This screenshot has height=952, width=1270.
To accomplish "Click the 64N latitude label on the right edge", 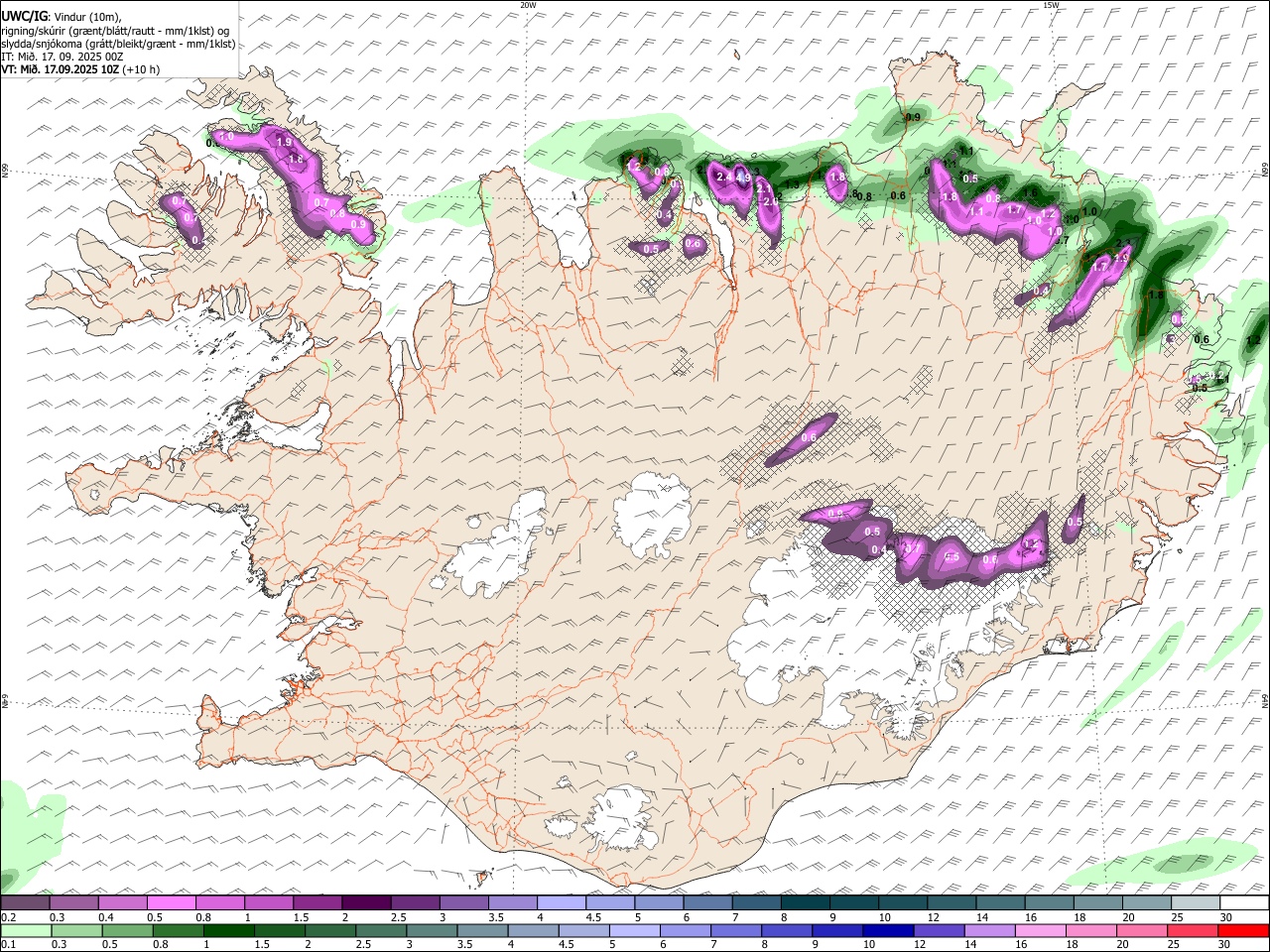I will [1265, 700].
